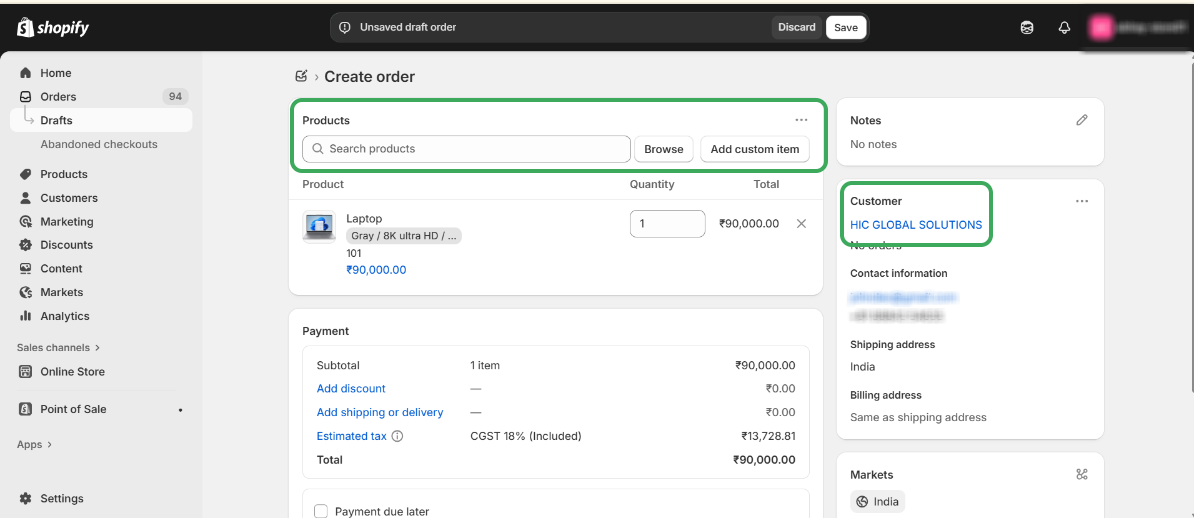Image resolution: width=1194 pixels, height=518 pixels.
Task: Open the Customer card three-dot menu
Action: click(x=1081, y=201)
